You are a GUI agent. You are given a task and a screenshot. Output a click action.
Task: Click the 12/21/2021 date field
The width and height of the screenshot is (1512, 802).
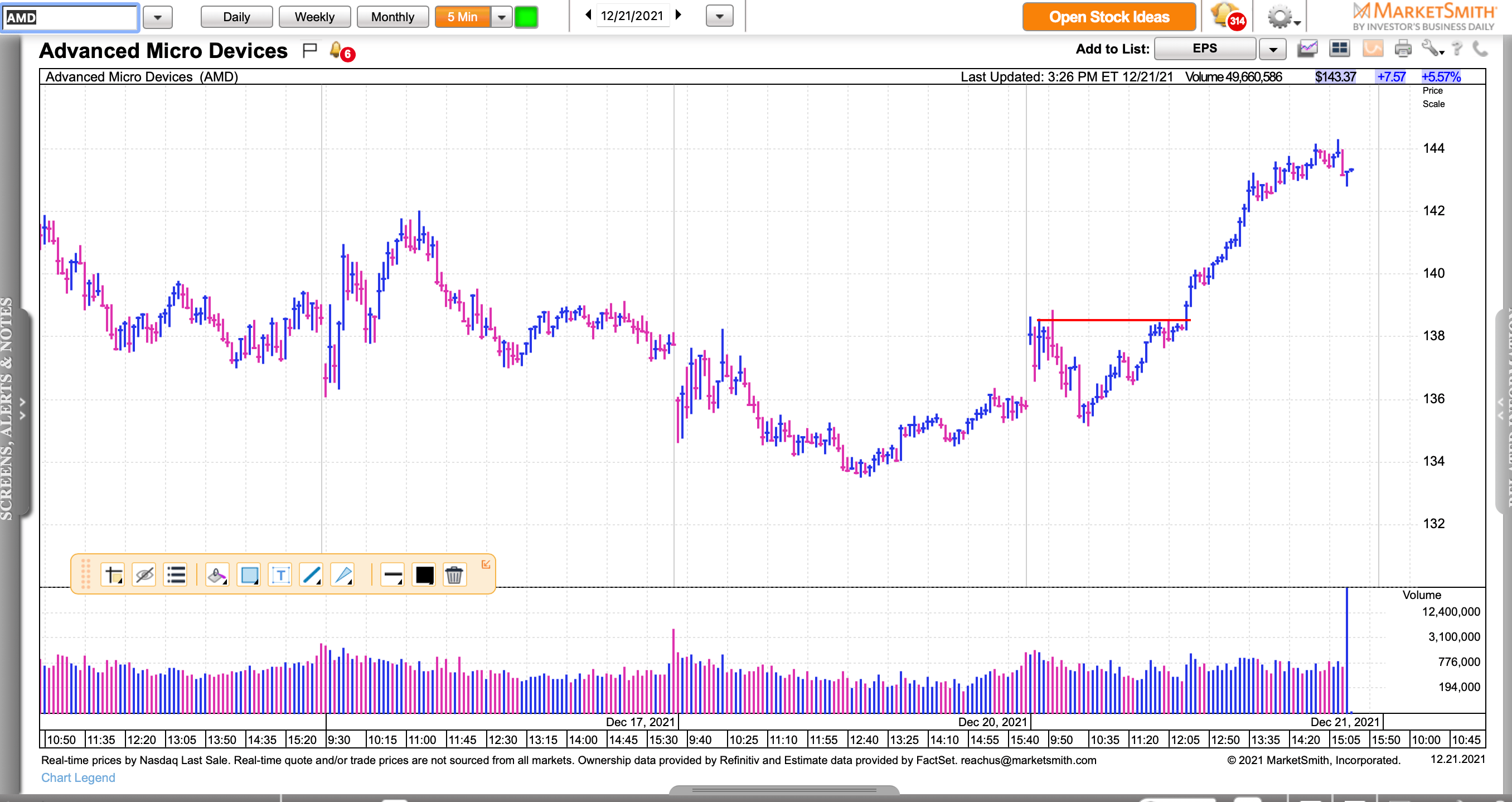pos(632,16)
